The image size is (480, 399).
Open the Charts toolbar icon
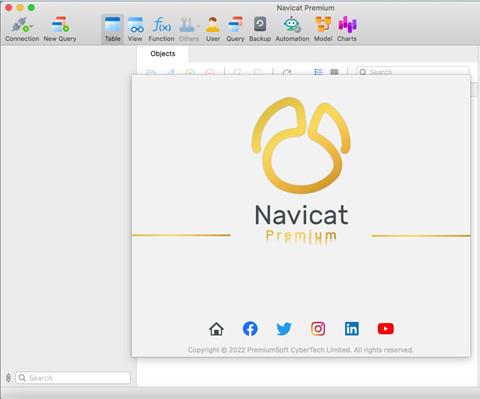coord(347,29)
